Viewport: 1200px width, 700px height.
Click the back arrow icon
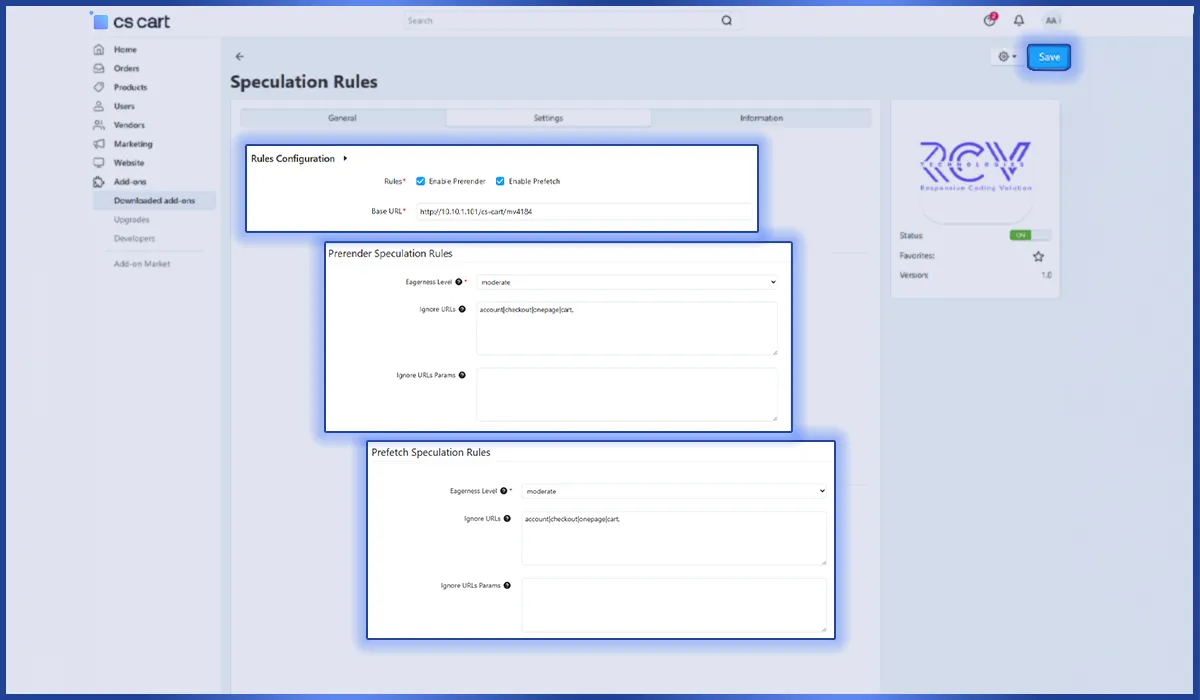(x=239, y=57)
